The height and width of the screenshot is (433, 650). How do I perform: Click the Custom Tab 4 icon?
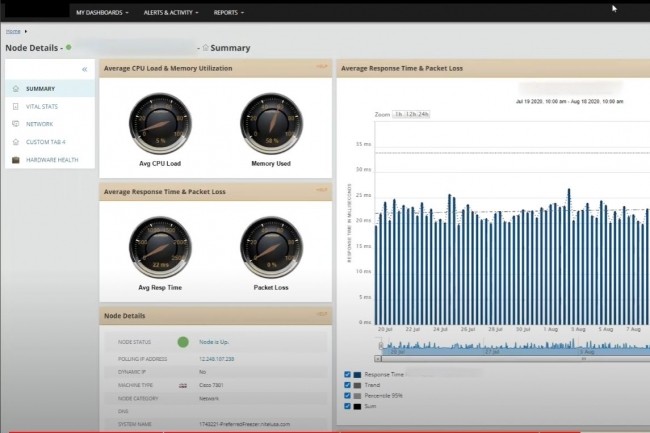pyautogui.click(x=16, y=142)
